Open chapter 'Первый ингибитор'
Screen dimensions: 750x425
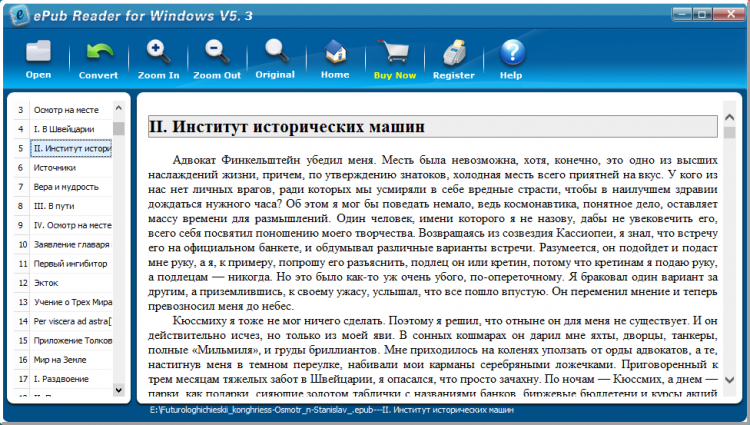[x=70, y=263]
